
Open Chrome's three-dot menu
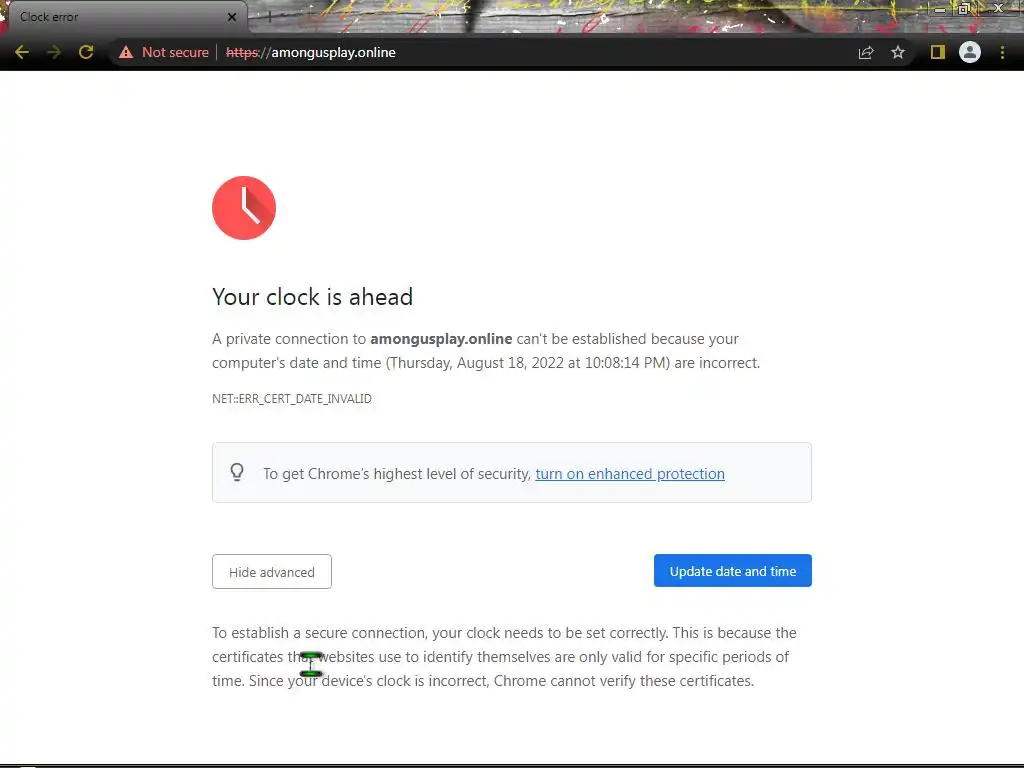coord(1002,52)
